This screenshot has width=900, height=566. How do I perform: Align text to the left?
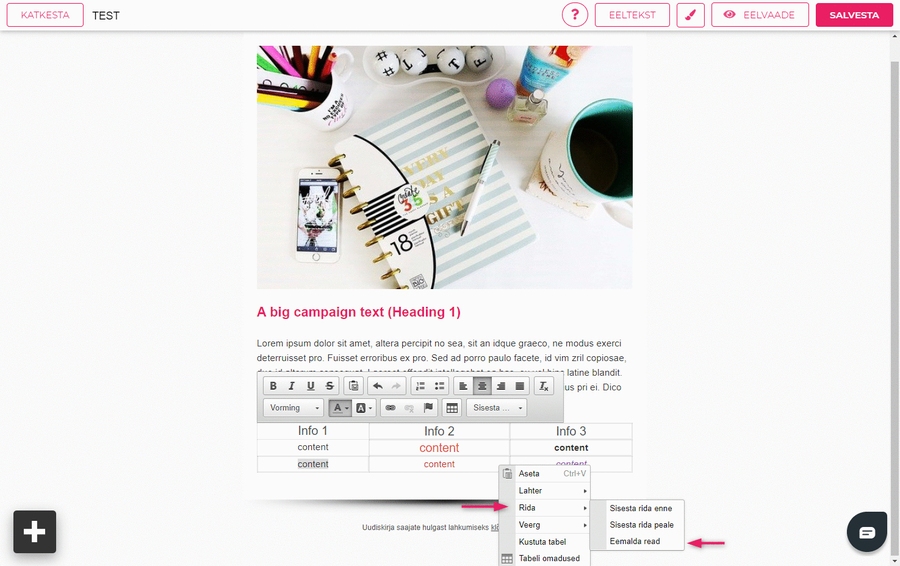pyautogui.click(x=463, y=386)
